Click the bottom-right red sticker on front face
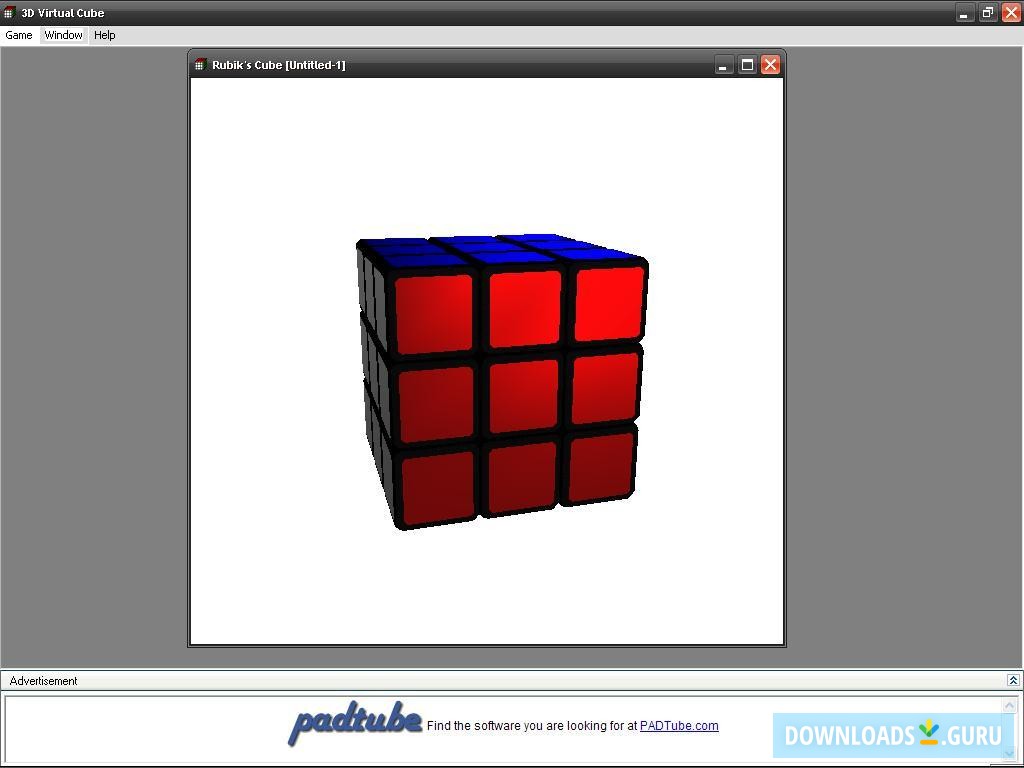This screenshot has width=1024, height=768. 601,466
